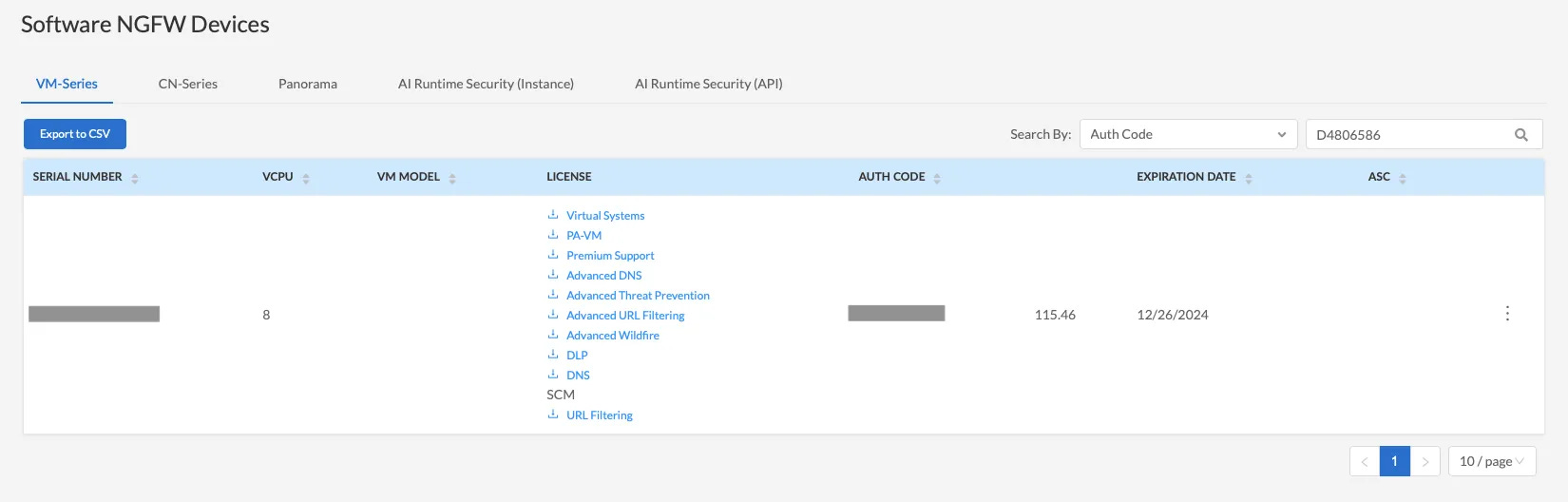
Task: Open the Premium Support license link
Action: [x=610, y=256]
